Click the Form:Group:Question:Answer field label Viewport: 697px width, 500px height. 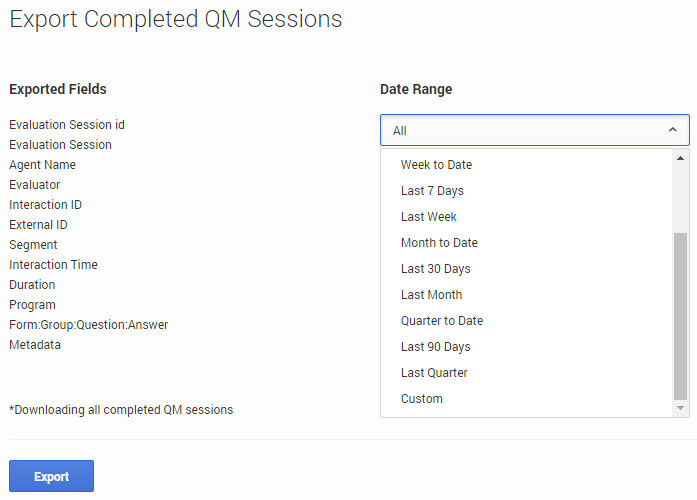[x=89, y=325]
